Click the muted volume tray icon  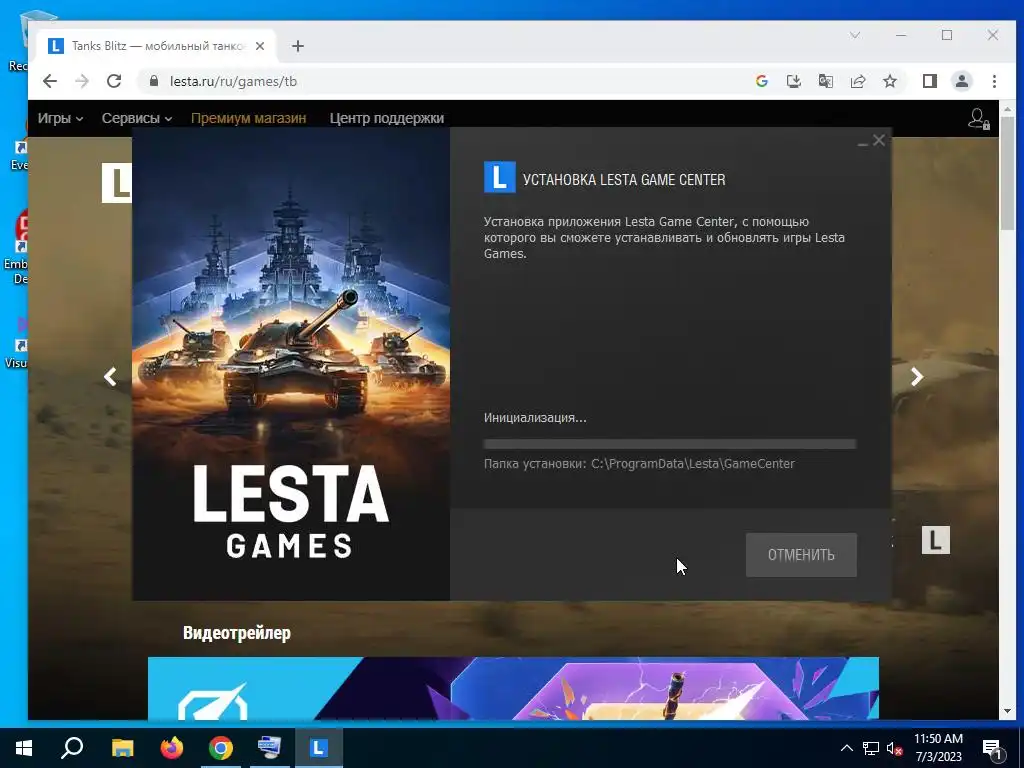pyautogui.click(x=894, y=748)
